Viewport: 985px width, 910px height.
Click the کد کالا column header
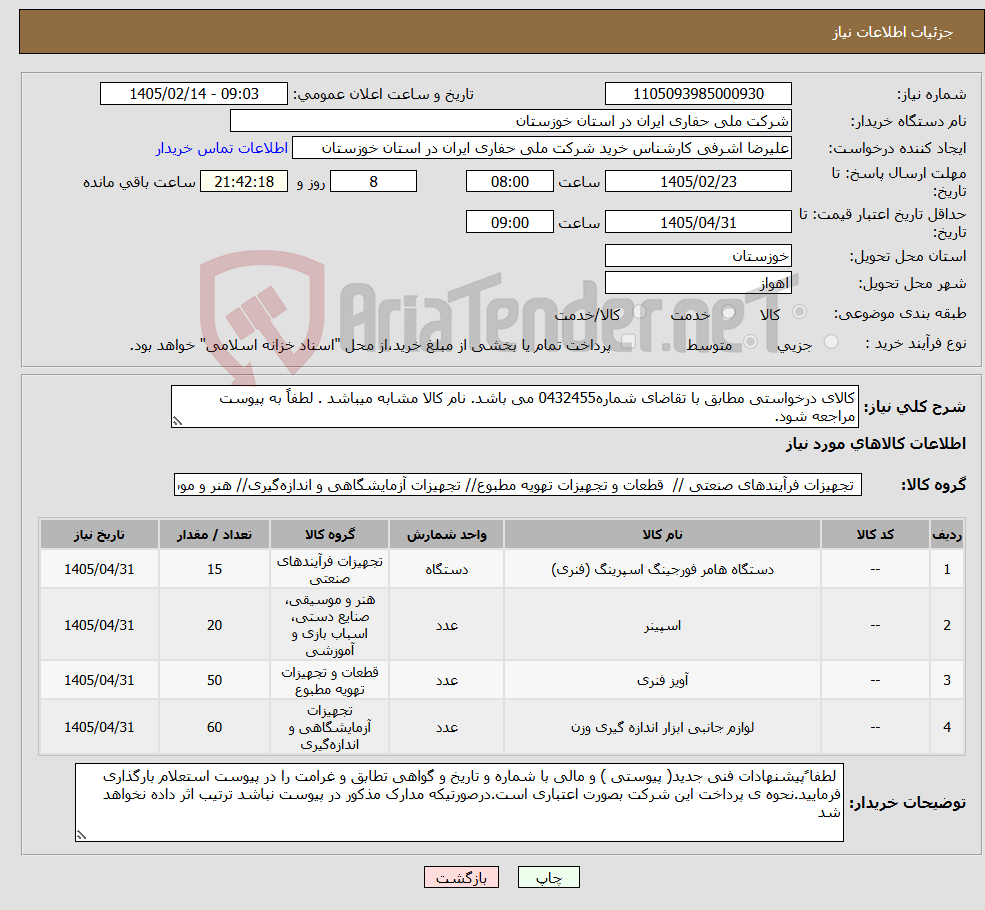point(875,534)
